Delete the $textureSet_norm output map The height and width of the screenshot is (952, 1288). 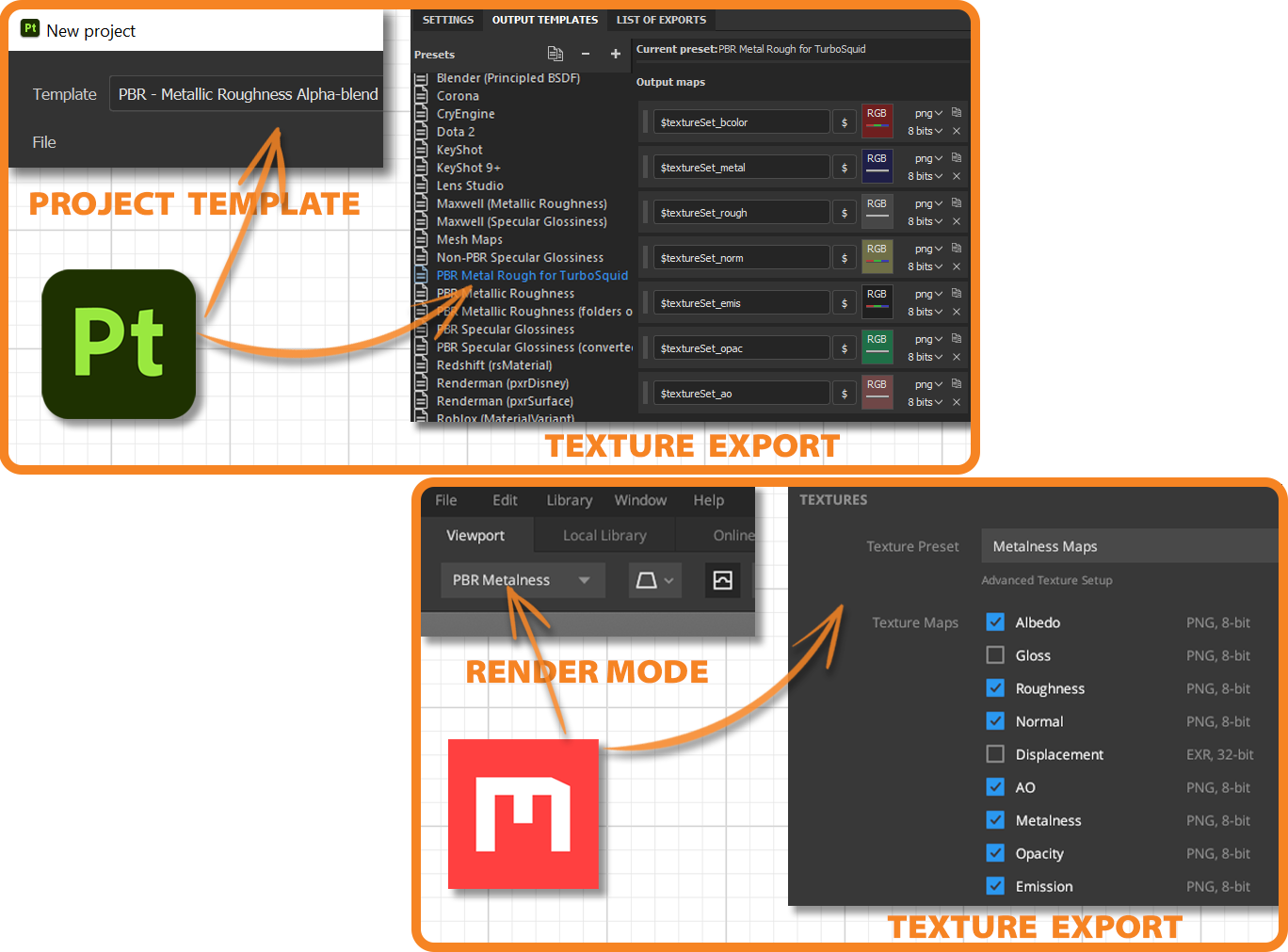click(x=957, y=266)
